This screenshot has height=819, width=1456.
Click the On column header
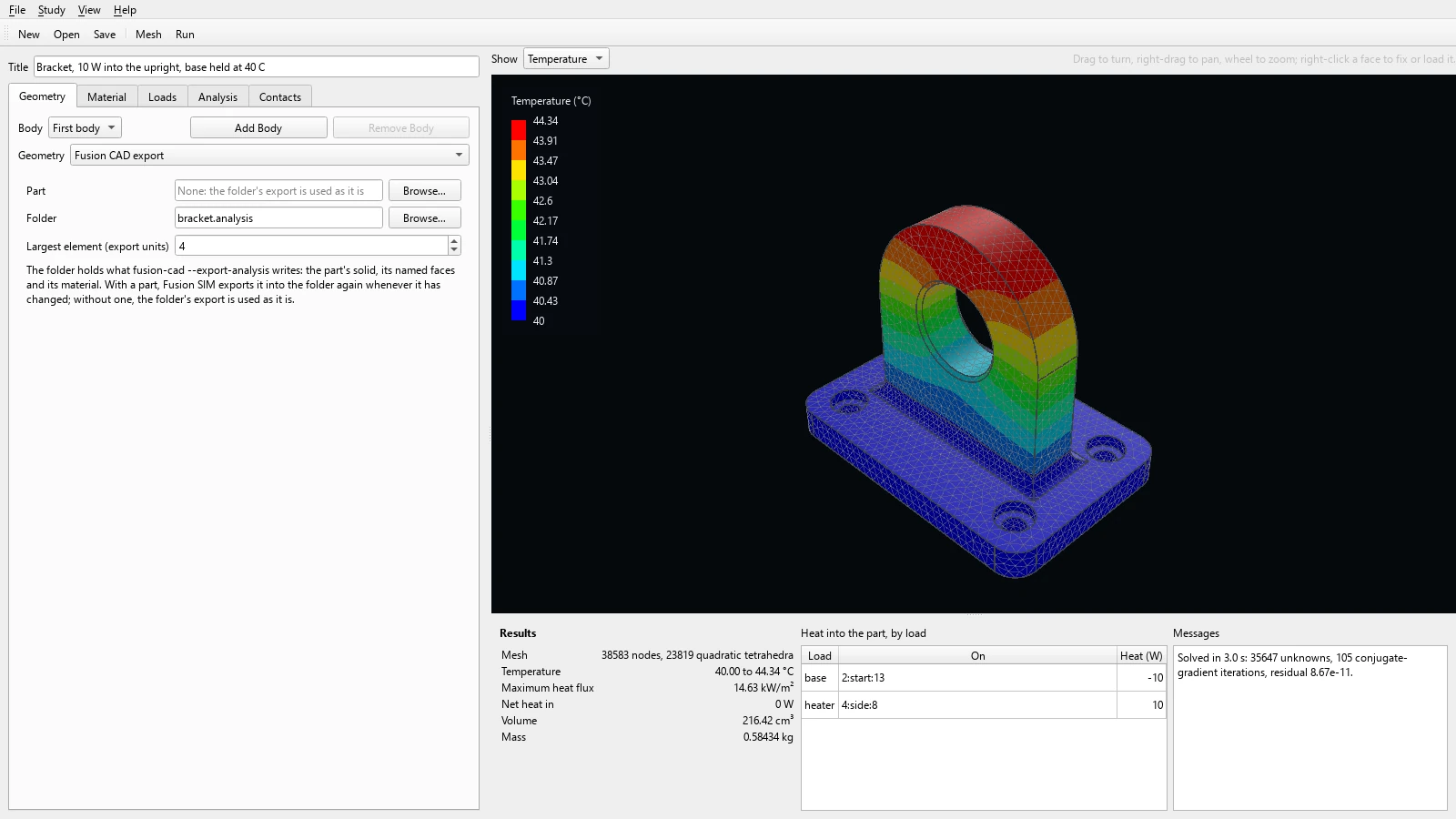(977, 656)
